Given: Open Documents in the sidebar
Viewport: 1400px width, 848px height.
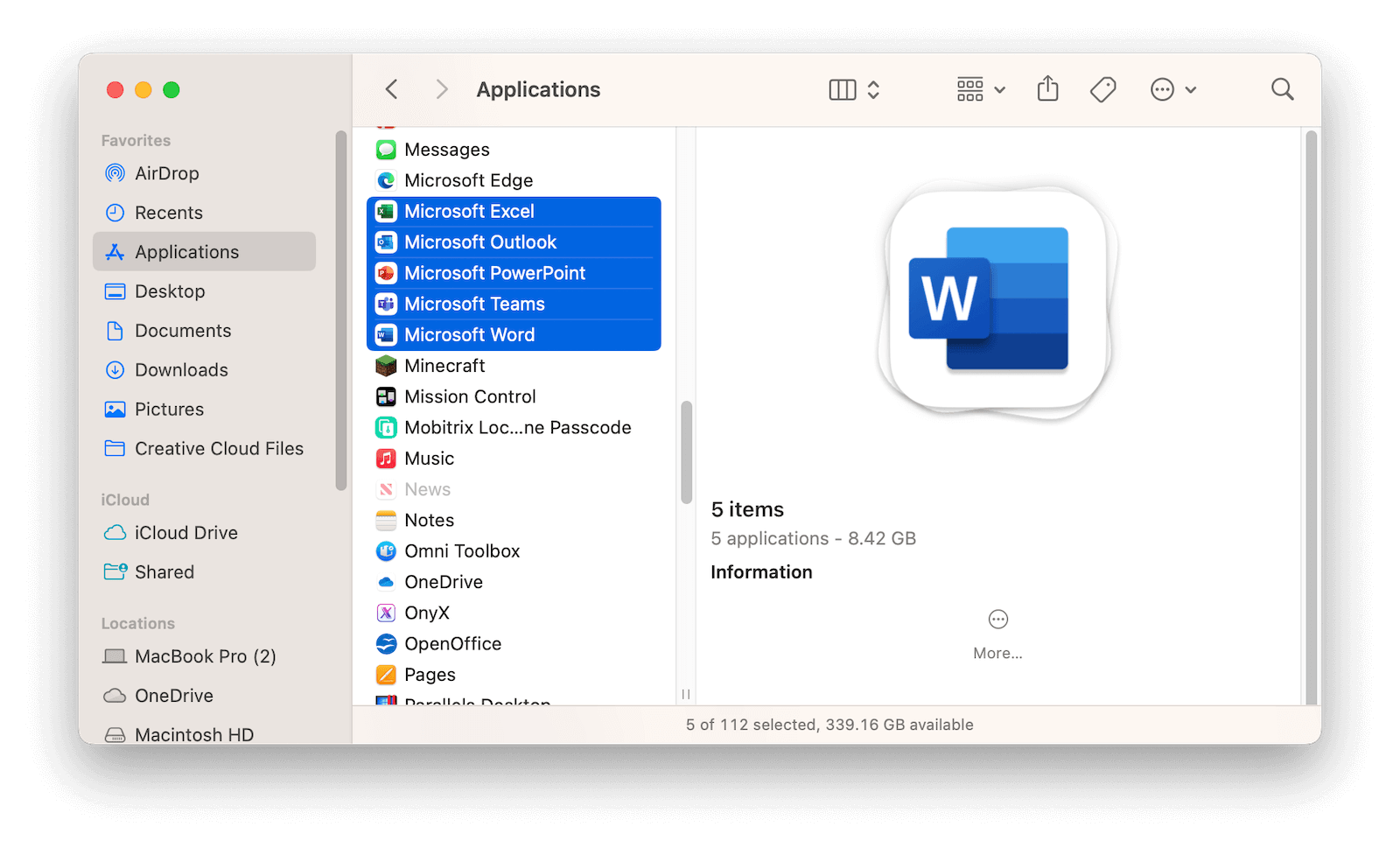Looking at the screenshot, I should 204,331.
